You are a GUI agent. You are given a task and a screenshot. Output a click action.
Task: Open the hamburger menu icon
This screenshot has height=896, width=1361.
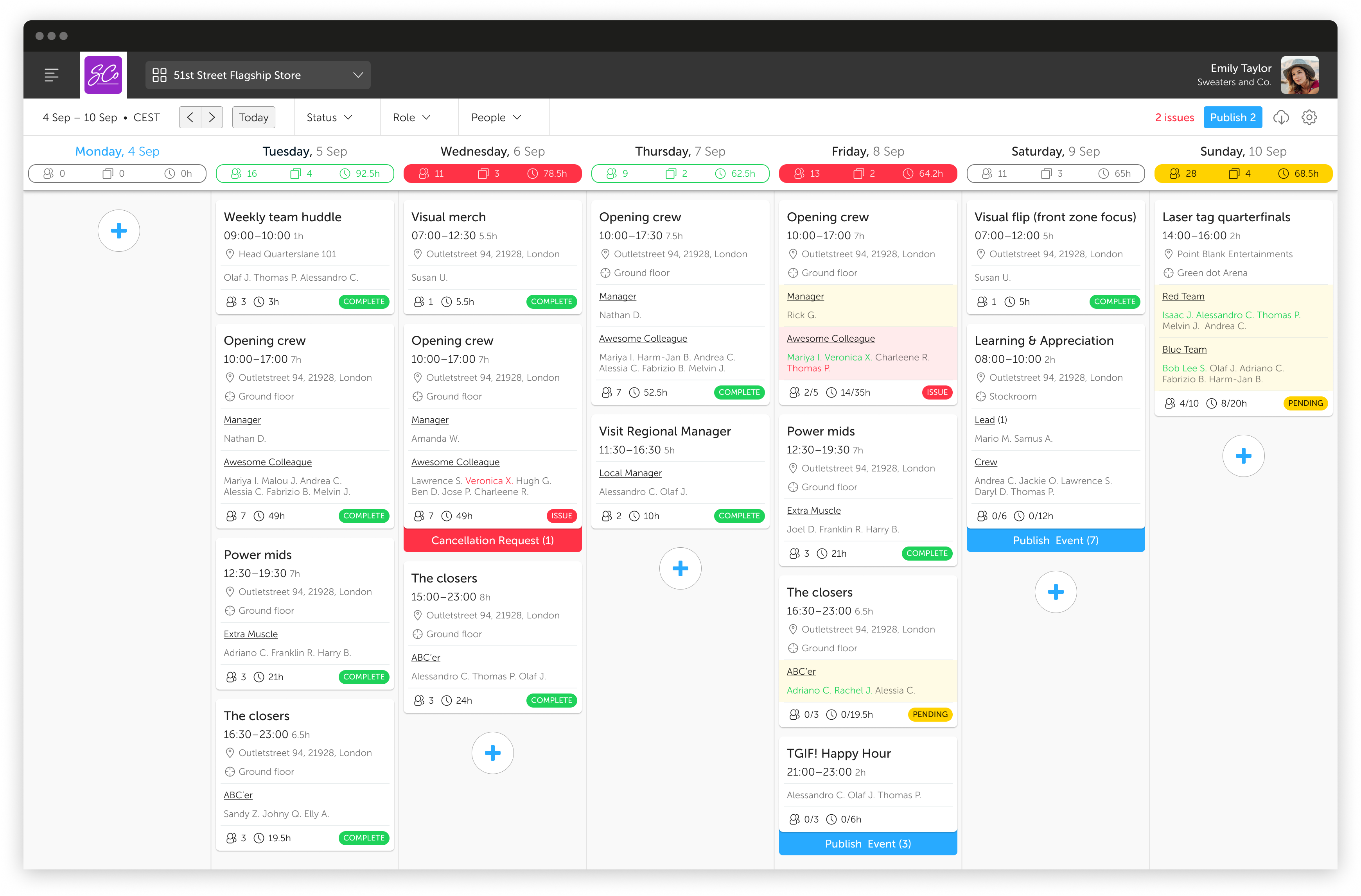pyautogui.click(x=52, y=75)
